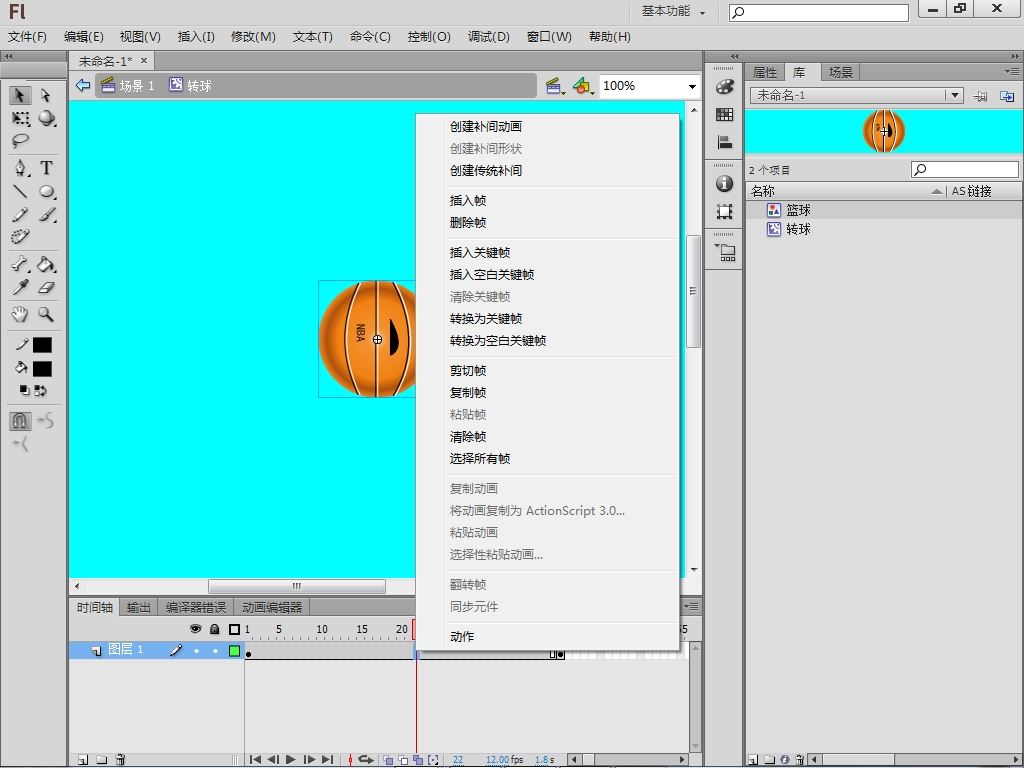
Task: Select the Pen tool
Action: (20, 168)
